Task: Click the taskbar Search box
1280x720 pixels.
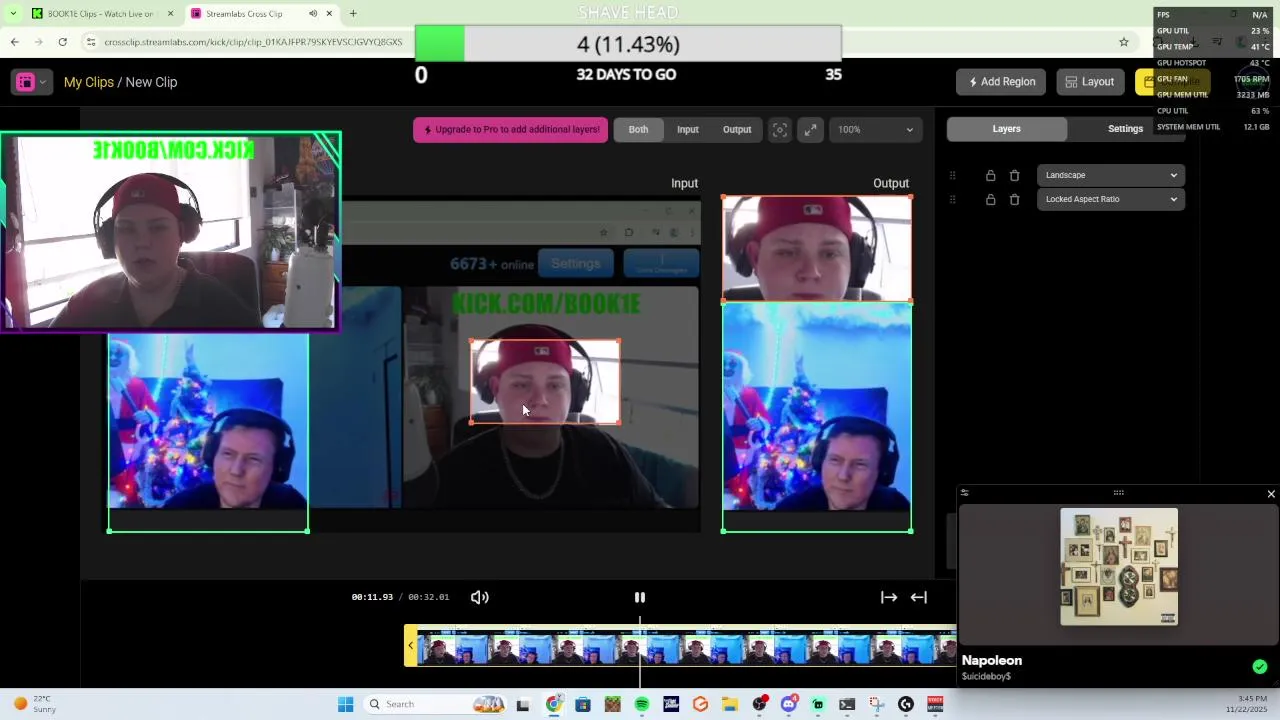Action: pyautogui.click(x=434, y=704)
